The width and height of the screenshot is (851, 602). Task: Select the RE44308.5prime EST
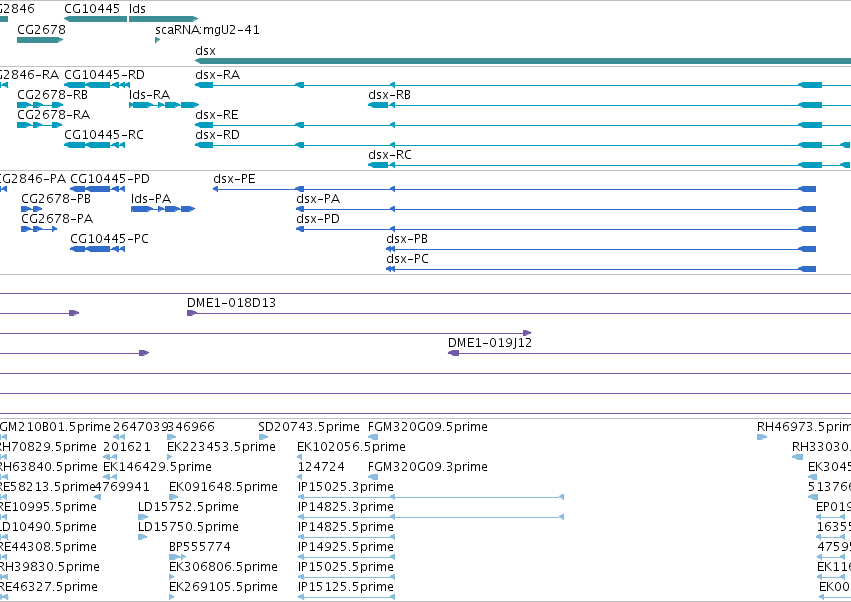(4, 557)
